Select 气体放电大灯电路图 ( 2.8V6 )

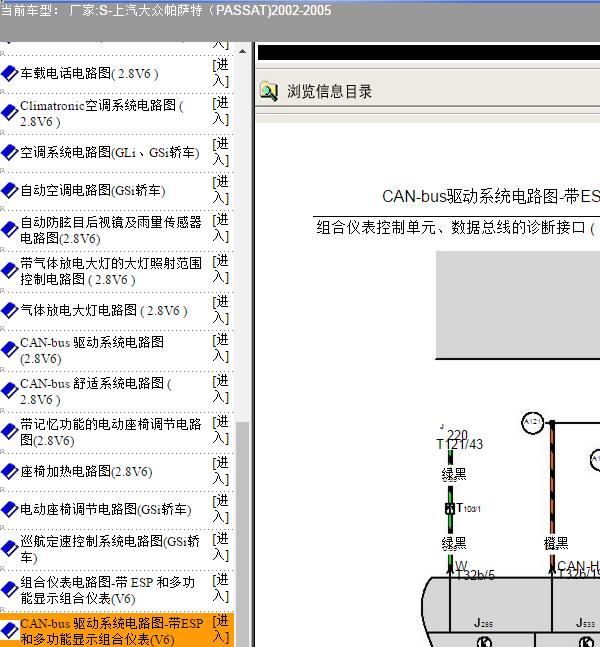tap(104, 310)
